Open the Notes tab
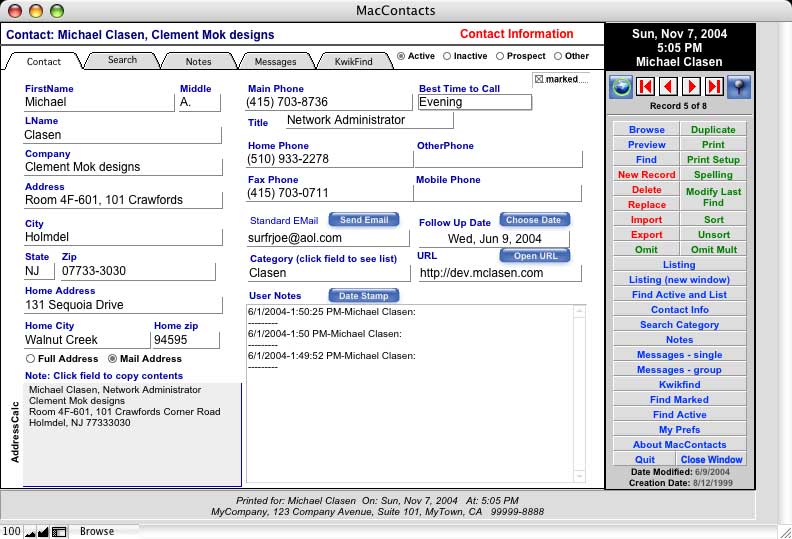The width and height of the screenshot is (792, 539). click(199, 61)
